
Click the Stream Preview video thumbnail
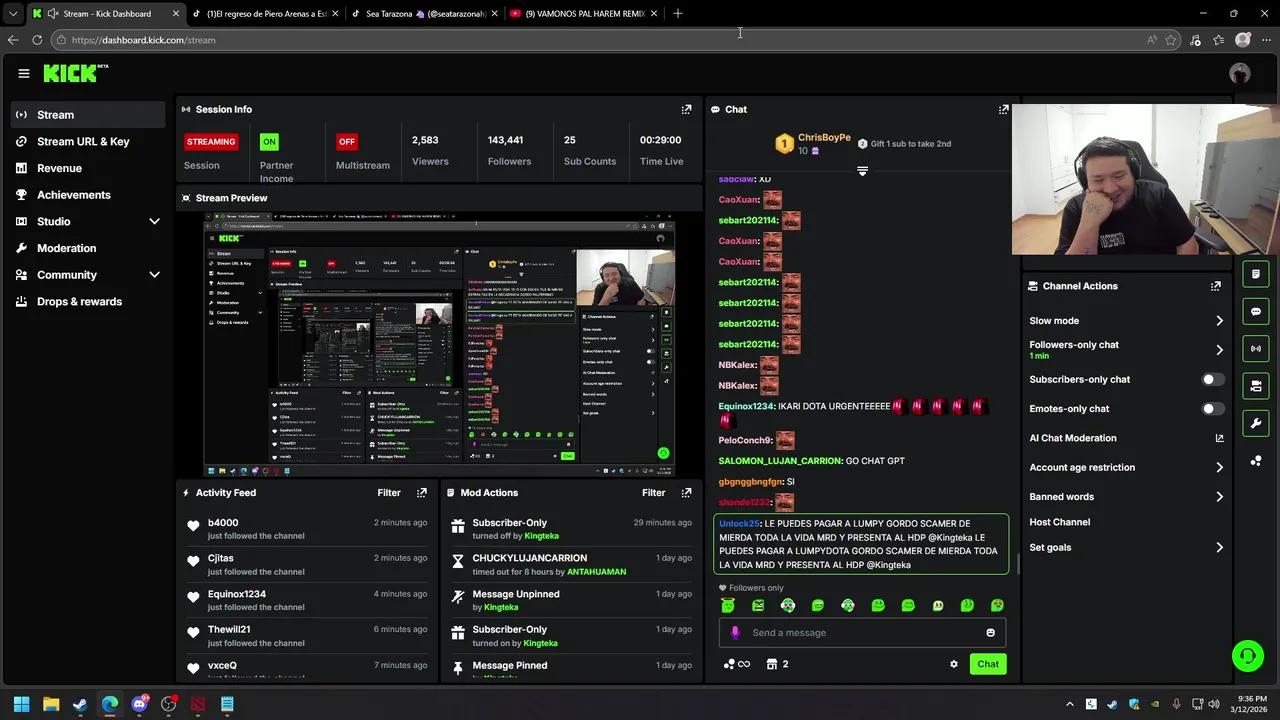click(x=440, y=345)
